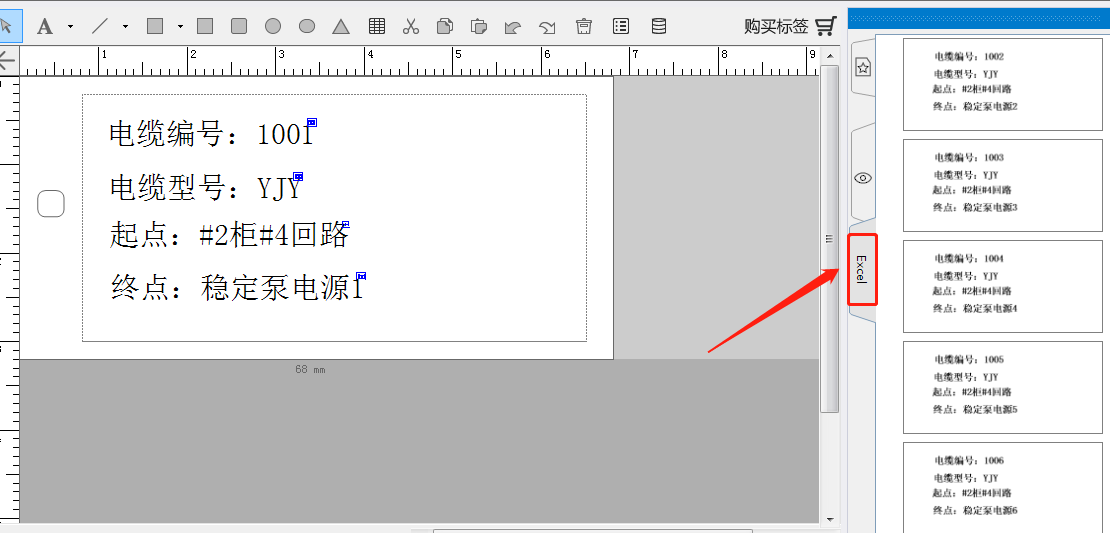Click the rounded hole shape on the label
The width and height of the screenshot is (1110, 533).
[51, 204]
